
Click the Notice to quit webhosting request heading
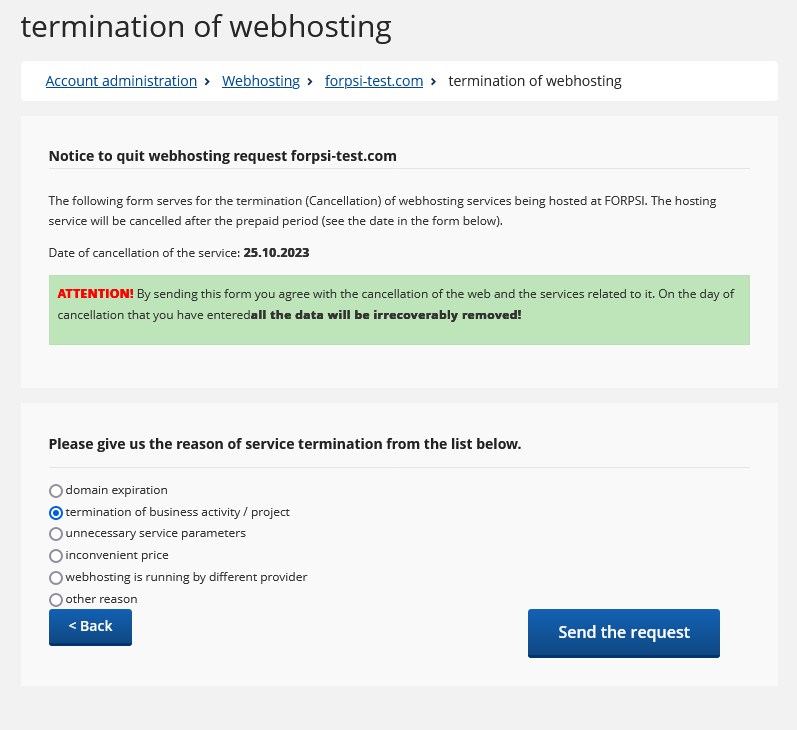[223, 156]
